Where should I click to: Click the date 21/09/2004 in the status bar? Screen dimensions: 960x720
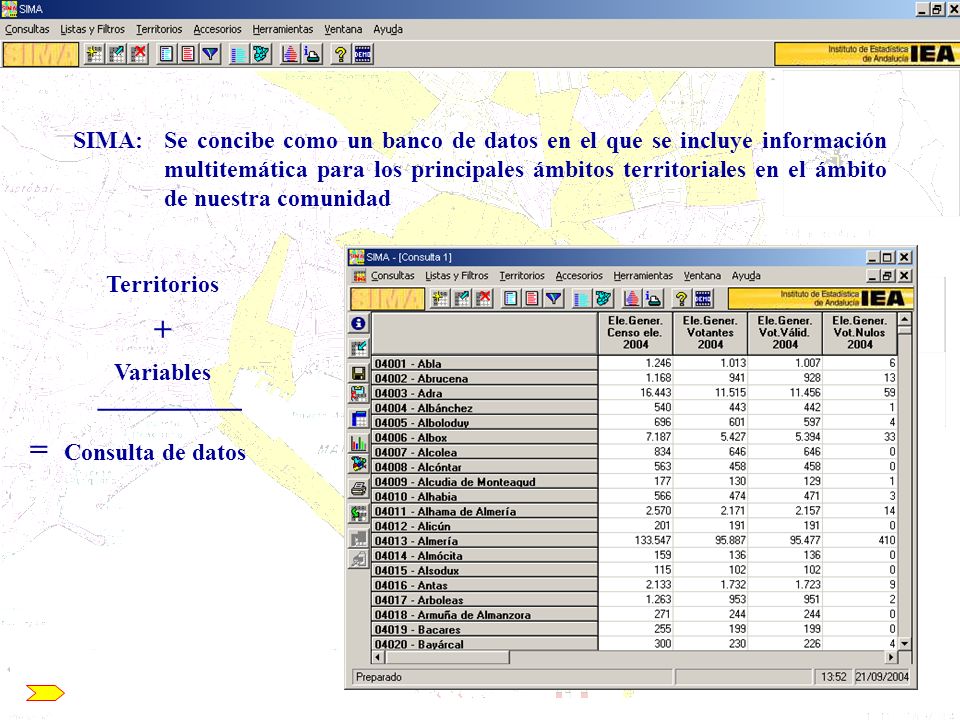point(882,677)
